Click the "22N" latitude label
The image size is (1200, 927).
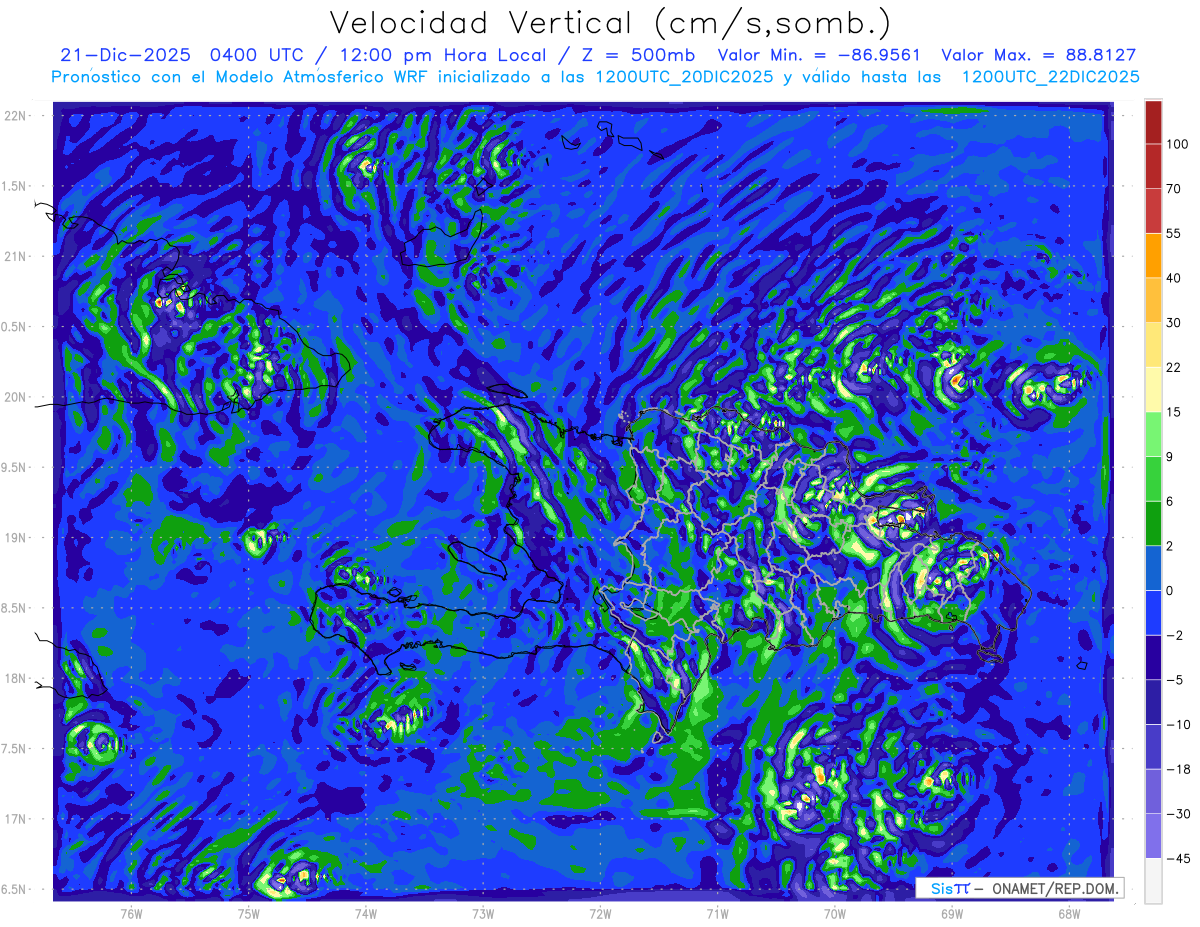point(15,116)
